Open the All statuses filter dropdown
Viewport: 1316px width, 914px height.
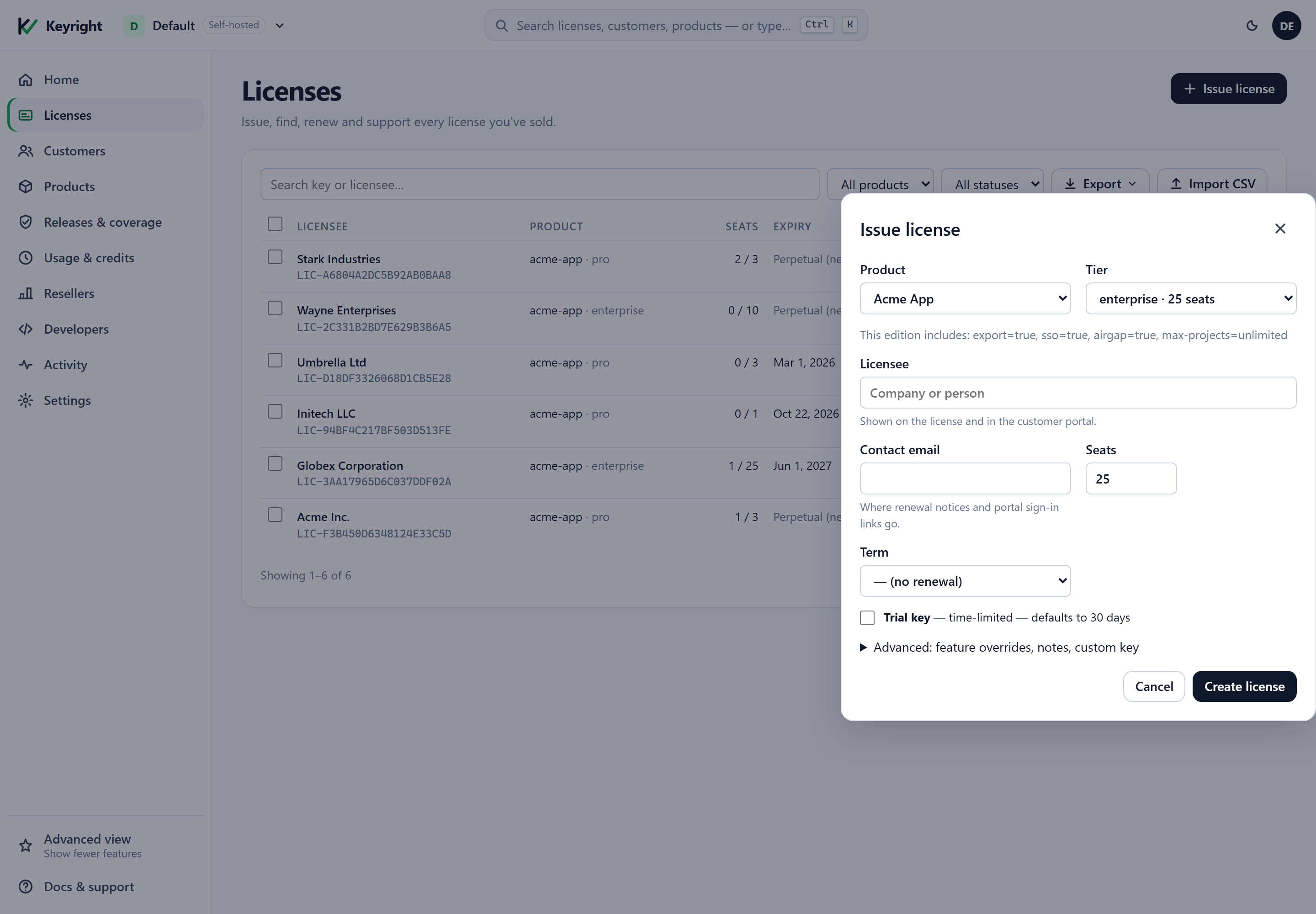(x=992, y=185)
